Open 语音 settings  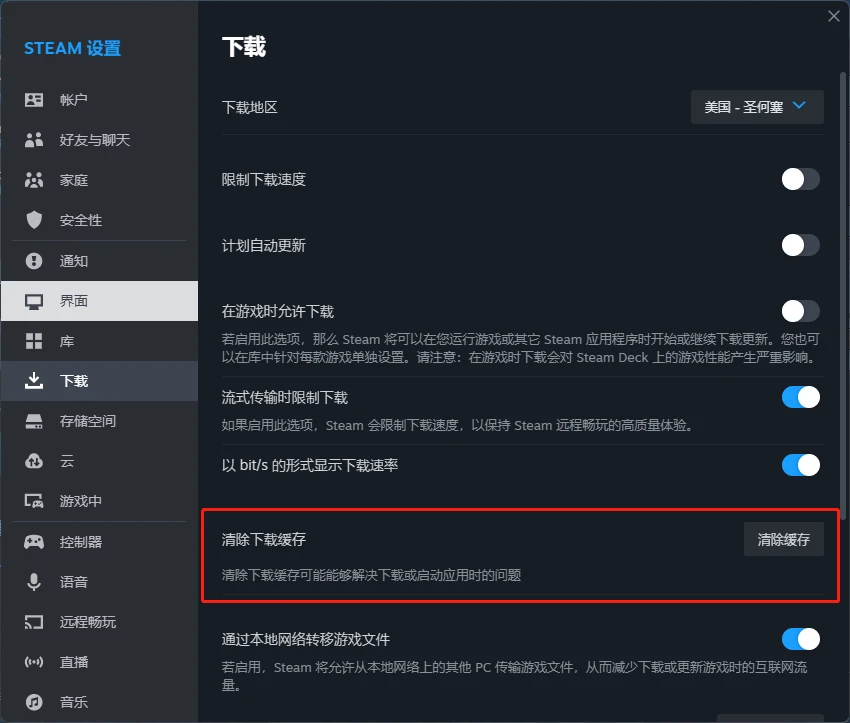(x=100, y=582)
